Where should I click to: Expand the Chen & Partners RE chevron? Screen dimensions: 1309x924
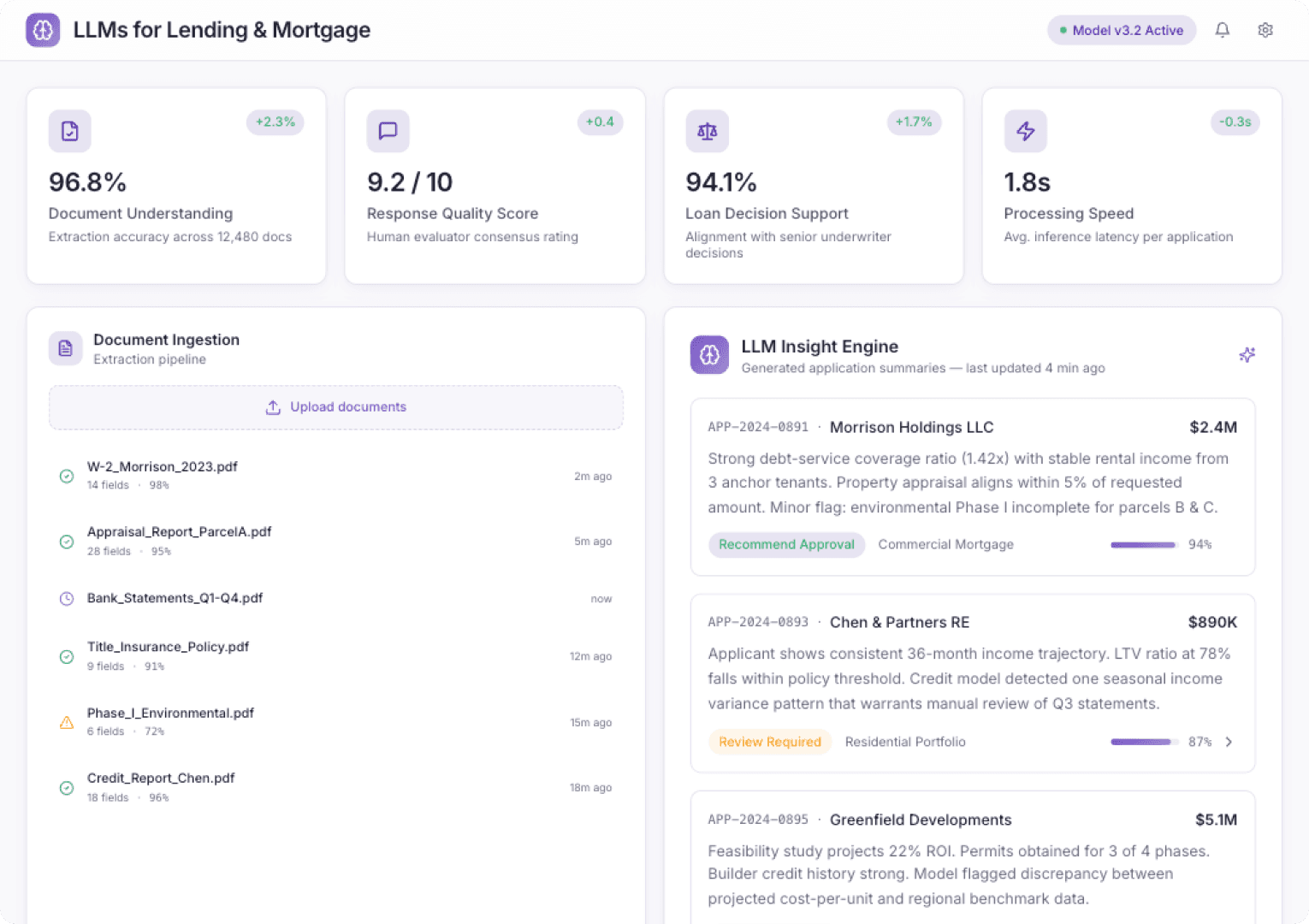click(1229, 742)
